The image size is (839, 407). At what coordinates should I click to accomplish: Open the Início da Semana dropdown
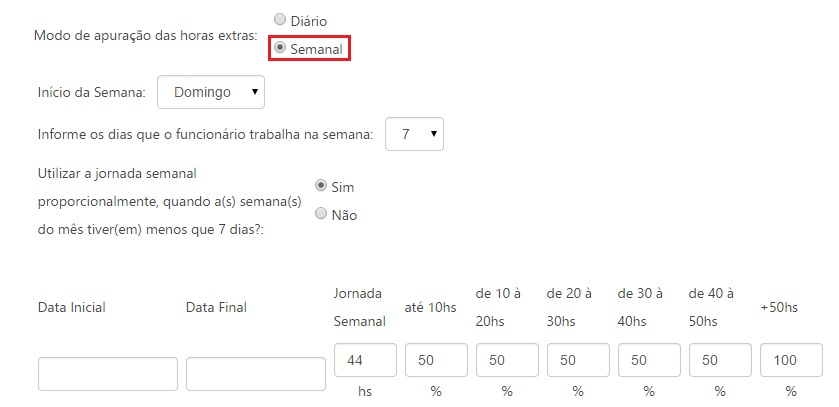[x=211, y=92]
